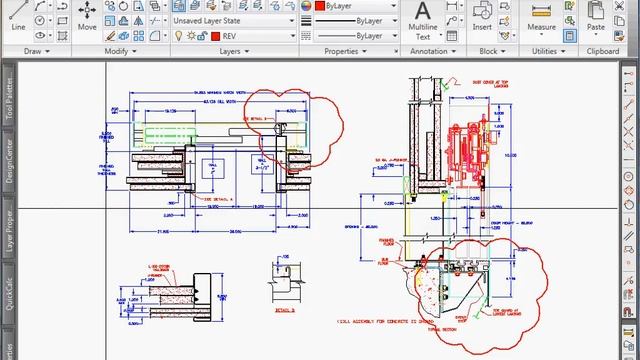
Task: Select the Ellipse tool
Action: (x=40, y=36)
